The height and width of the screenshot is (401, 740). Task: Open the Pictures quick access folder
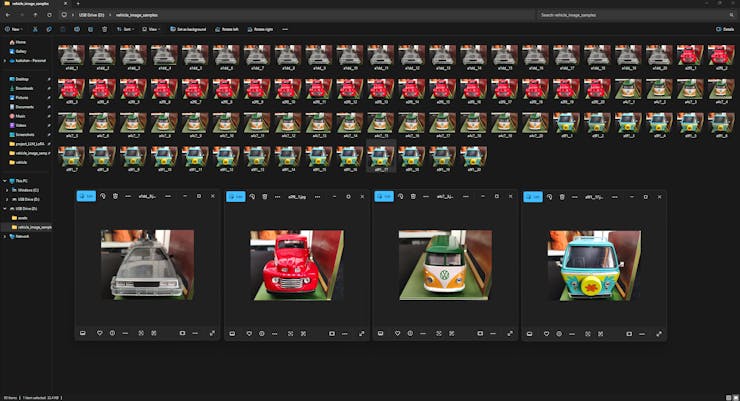pos(22,98)
